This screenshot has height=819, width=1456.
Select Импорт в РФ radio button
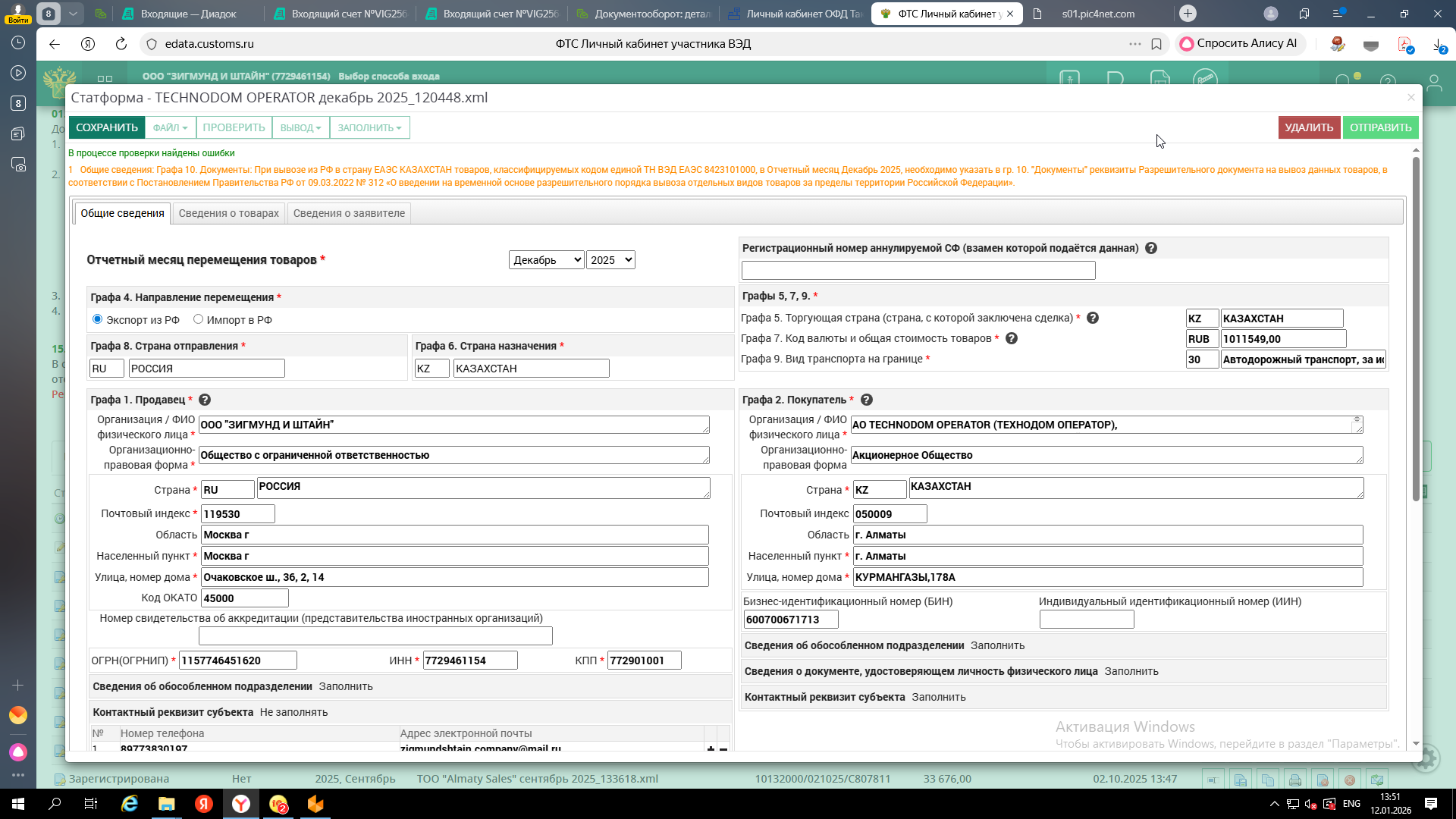pos(199,319)
